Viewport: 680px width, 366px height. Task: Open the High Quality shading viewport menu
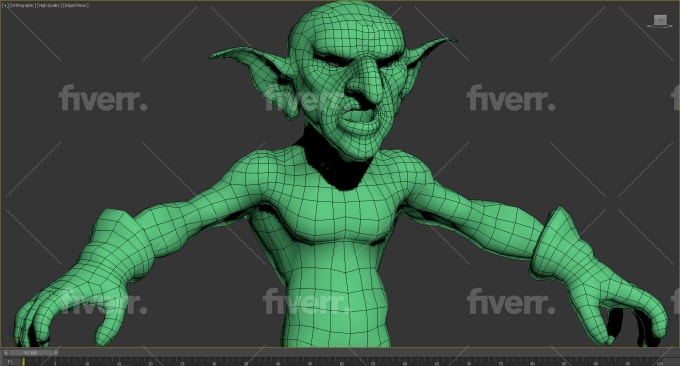tap(49, 6)
